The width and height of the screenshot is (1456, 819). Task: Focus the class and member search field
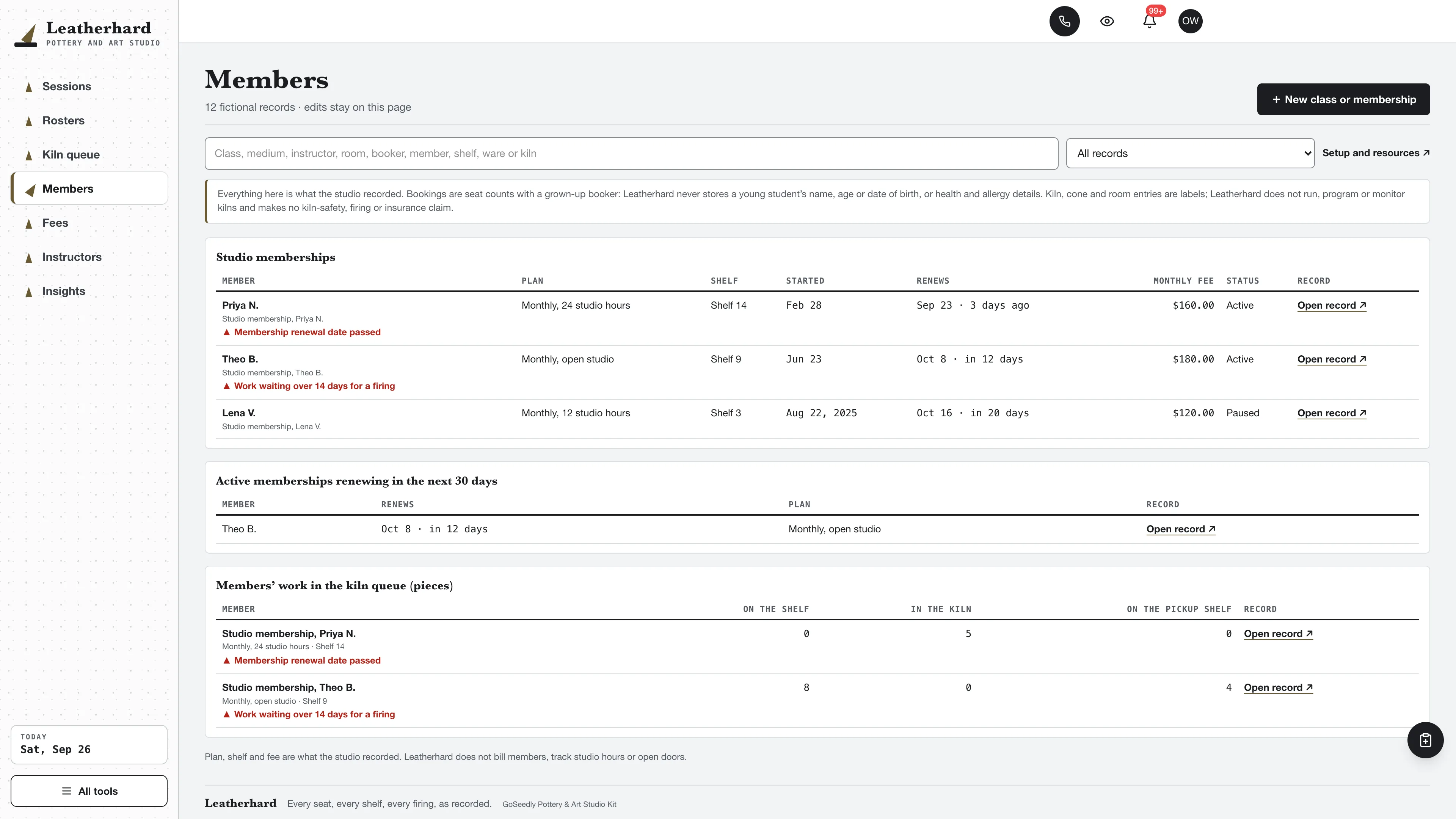coord(631,153)
